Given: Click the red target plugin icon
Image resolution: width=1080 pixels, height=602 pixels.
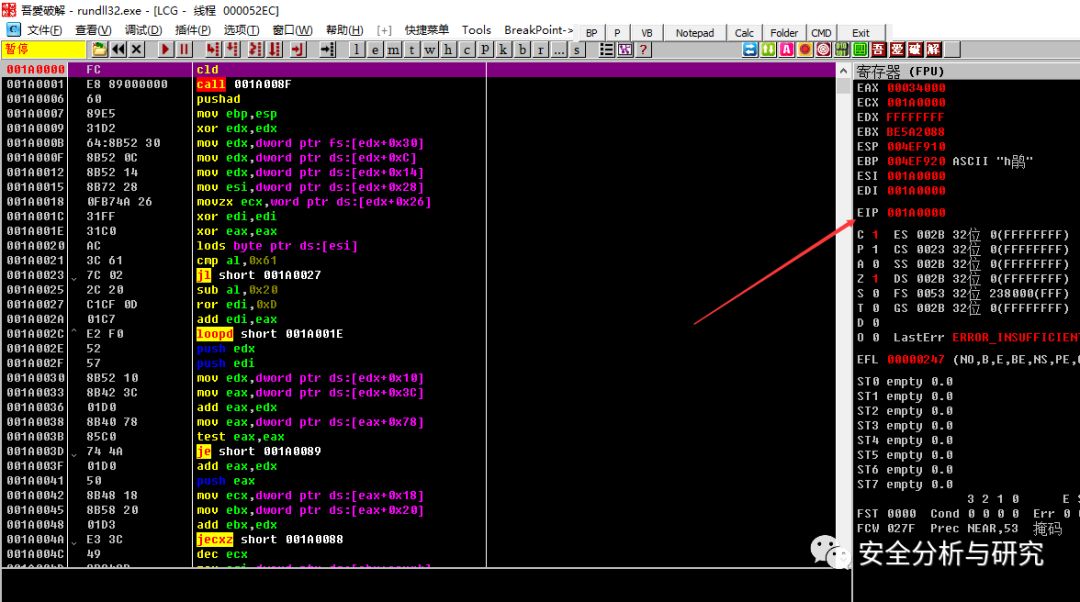Looking at the screenshot, I should pyautogui.click(x=823, y=50).
